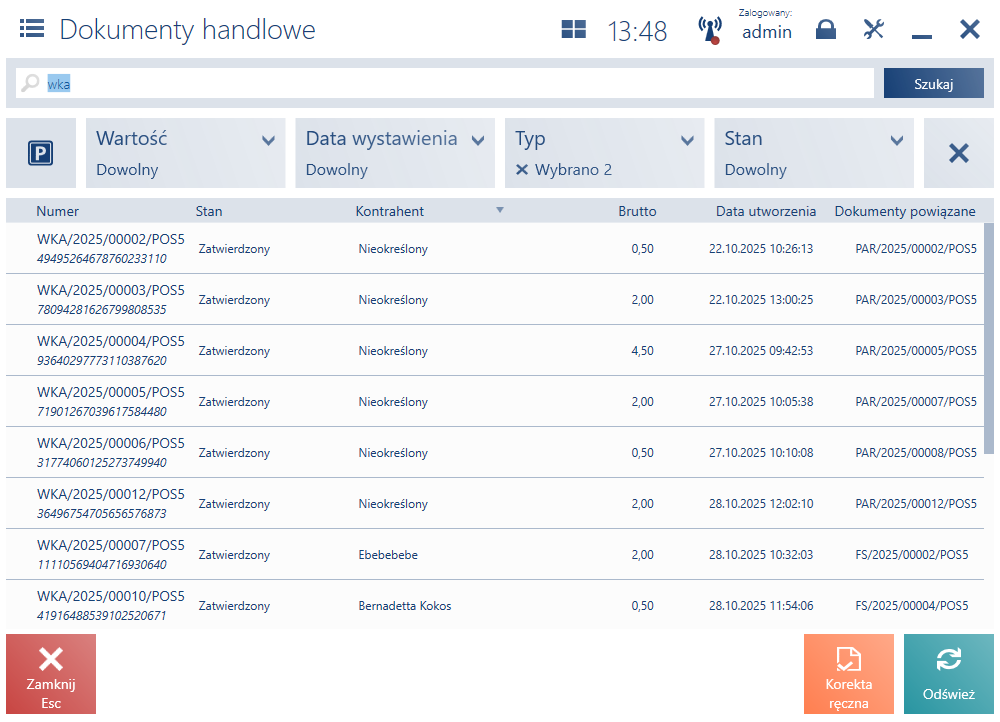Viewport: 1000px width, 722px height.
Task: Expand the Stan filter dropdown
Action: pyautogui.click(x=814, y=153)
